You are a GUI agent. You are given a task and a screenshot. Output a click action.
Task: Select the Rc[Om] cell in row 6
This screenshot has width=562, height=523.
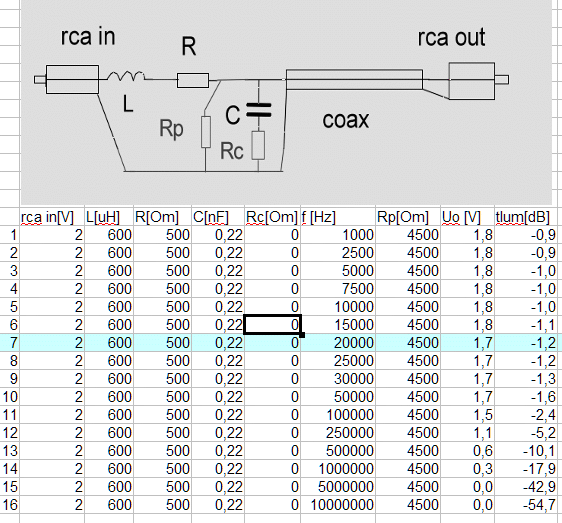(272, 324)
